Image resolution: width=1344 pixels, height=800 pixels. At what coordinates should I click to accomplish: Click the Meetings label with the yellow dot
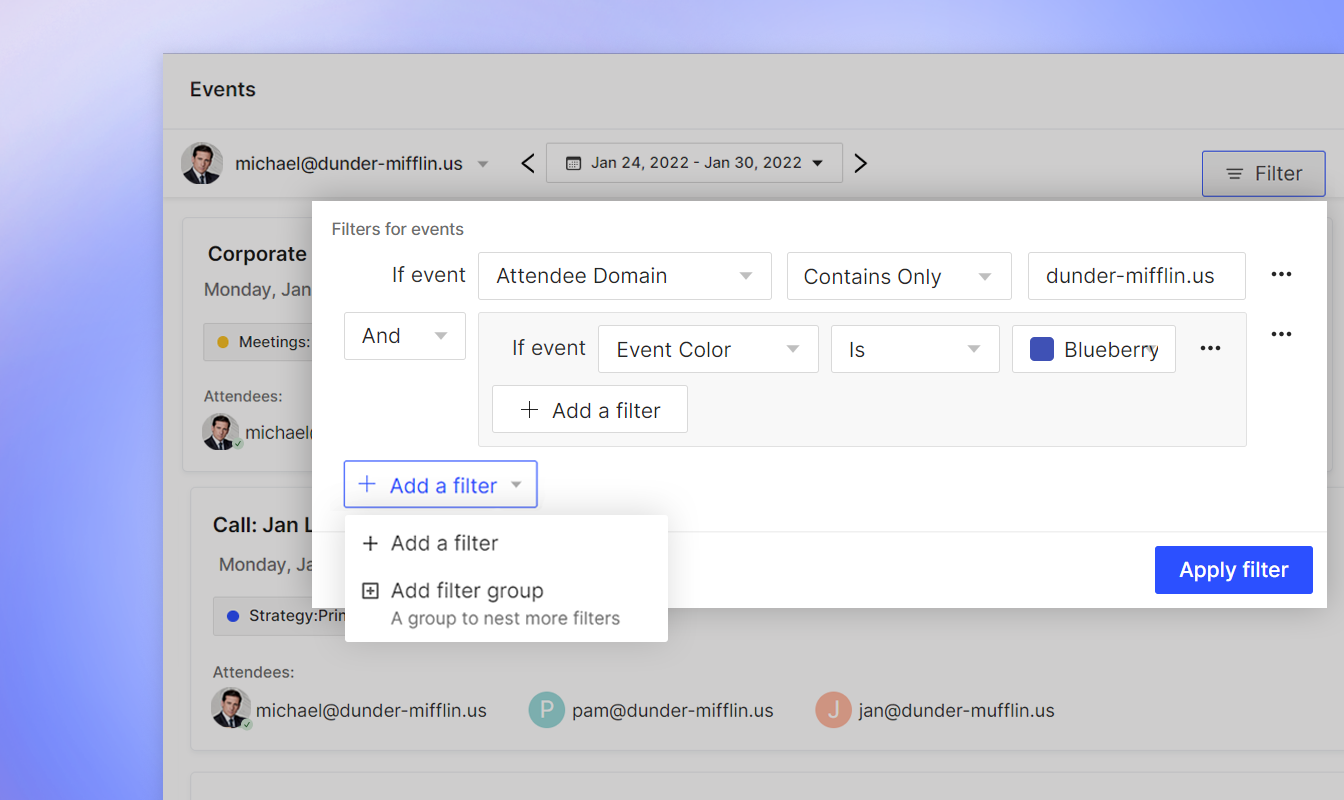point(258,342)
